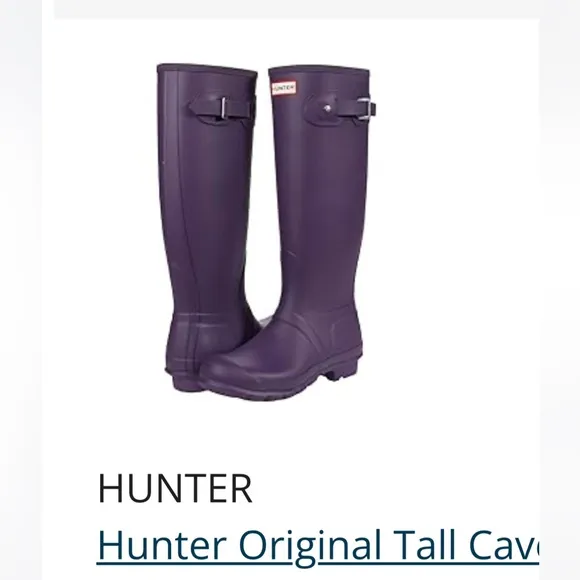This screenshot has height=580, width=580.
Task: Click the metal rivet on right boot strap
Action: click(x=327, y=108)
